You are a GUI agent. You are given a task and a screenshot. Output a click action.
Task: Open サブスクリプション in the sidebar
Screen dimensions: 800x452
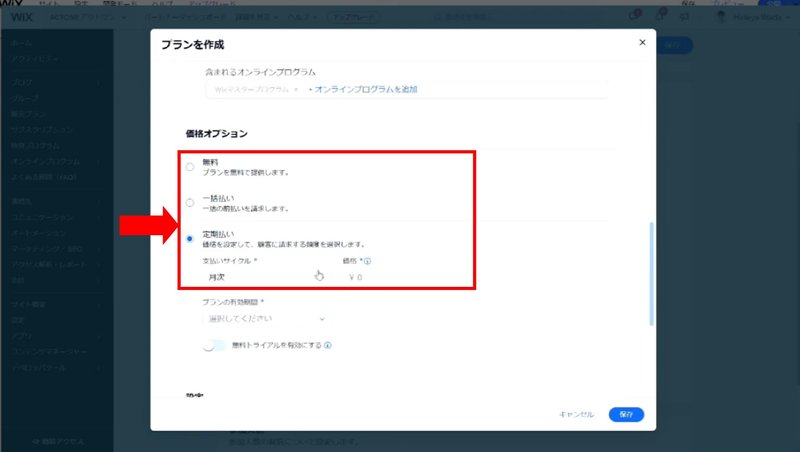pos(42,130)
